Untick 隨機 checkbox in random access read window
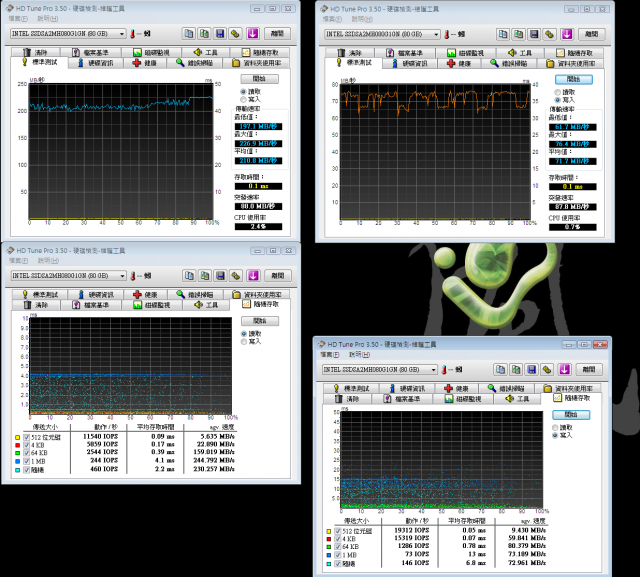The height and width of the screenshot is (577, 640). (x=27, y=470)
